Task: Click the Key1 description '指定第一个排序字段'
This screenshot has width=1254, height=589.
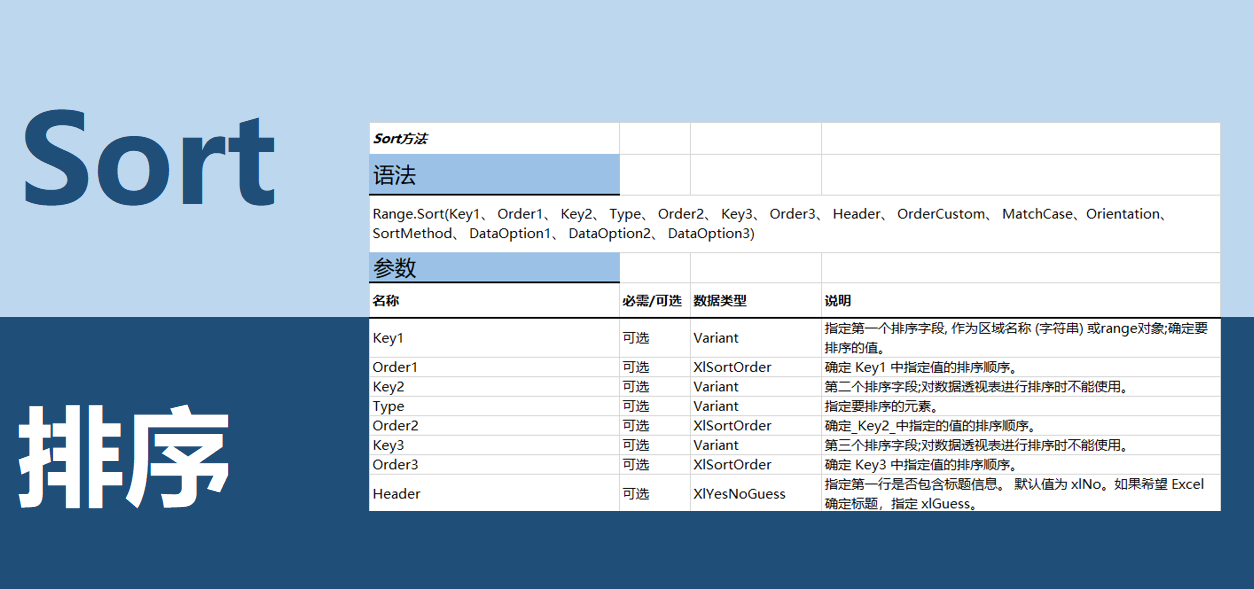Action: point(1021,338)
